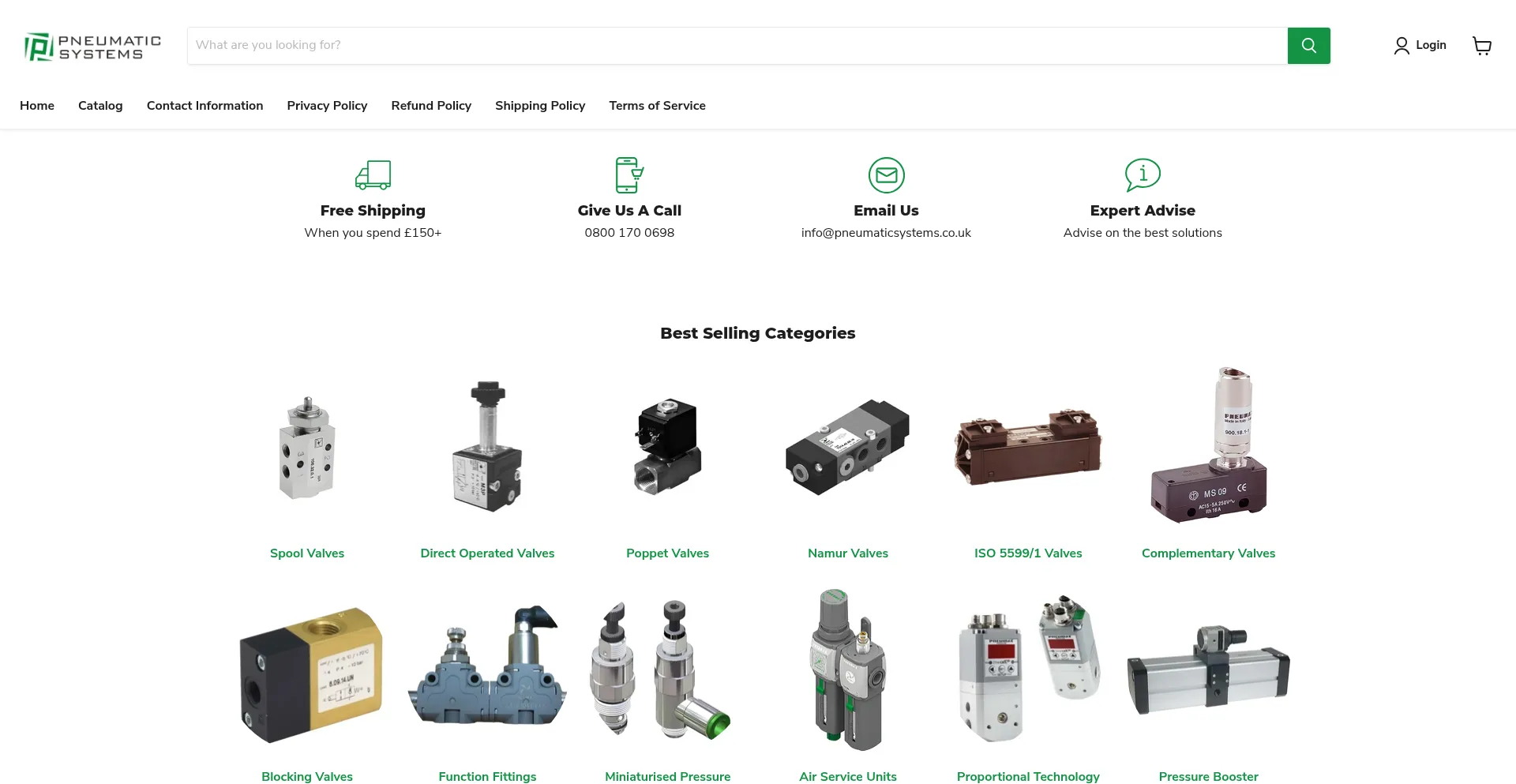Click the Email Us envelope icon
Image resolution: width=1516 pixels, height=784 pixels.
[886, 175]
